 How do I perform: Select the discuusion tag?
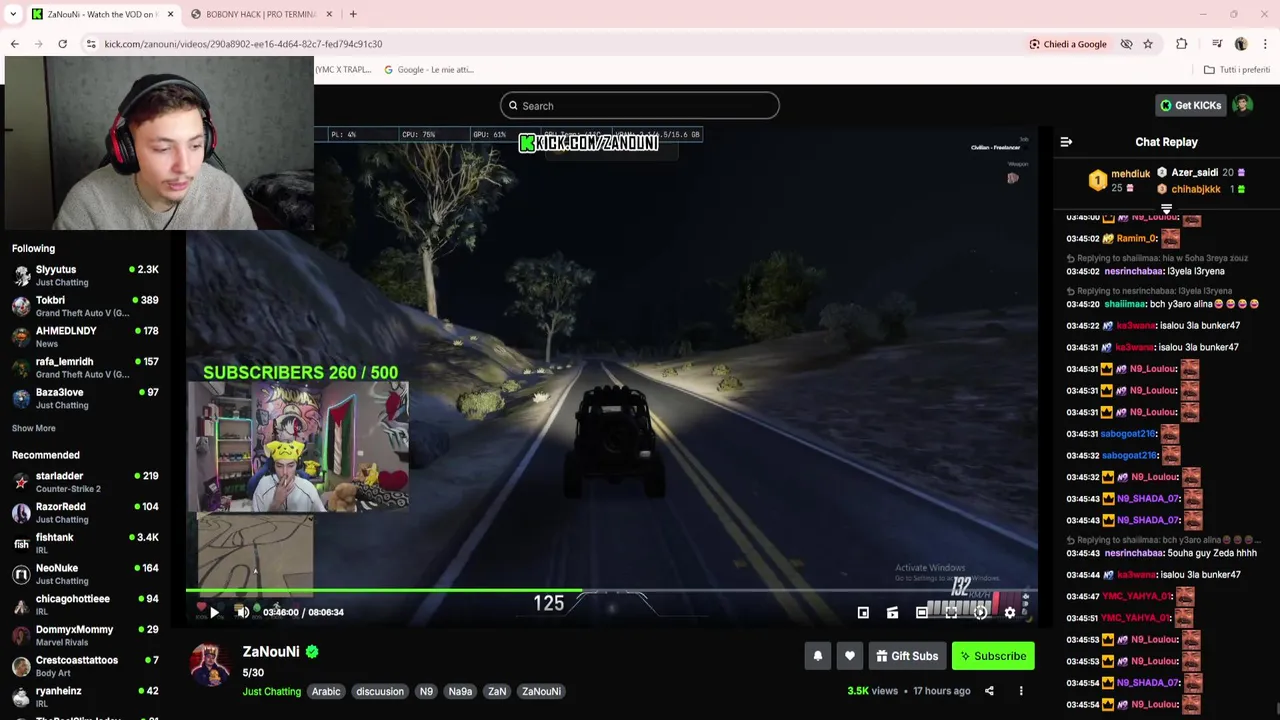(x=380, y=691)
